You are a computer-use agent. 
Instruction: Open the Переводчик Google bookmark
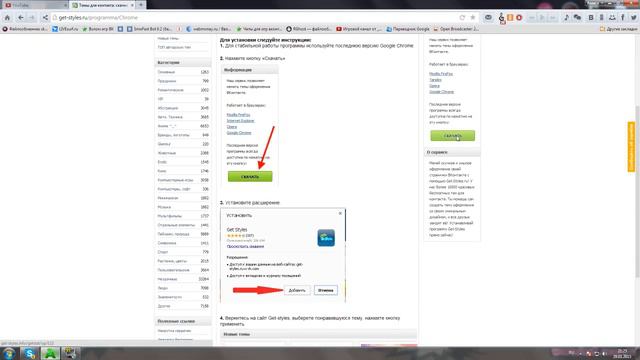pyautogui.click(x=408, y=29)
